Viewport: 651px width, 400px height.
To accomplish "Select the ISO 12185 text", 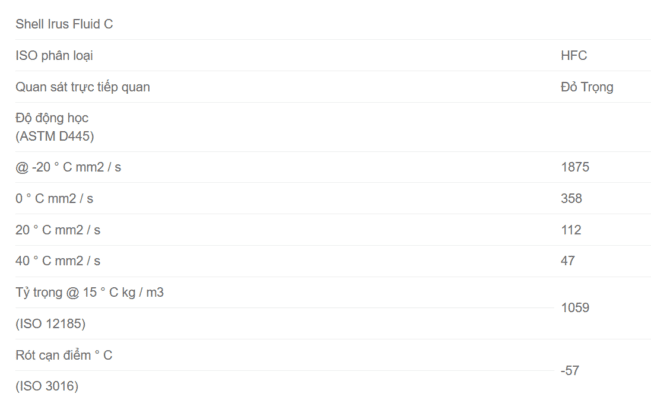I will [51, 324].
